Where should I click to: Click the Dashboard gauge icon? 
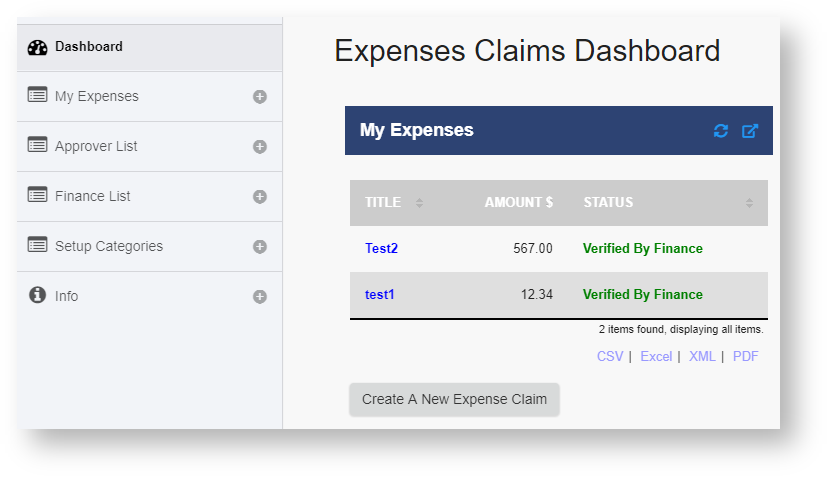[x=38, y=47]
